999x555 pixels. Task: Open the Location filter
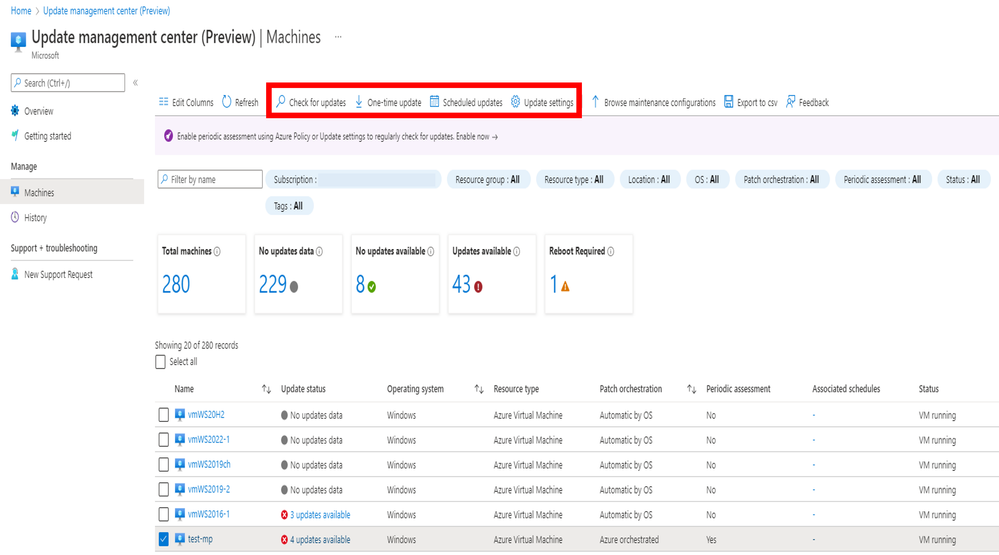tap(649, 180)
